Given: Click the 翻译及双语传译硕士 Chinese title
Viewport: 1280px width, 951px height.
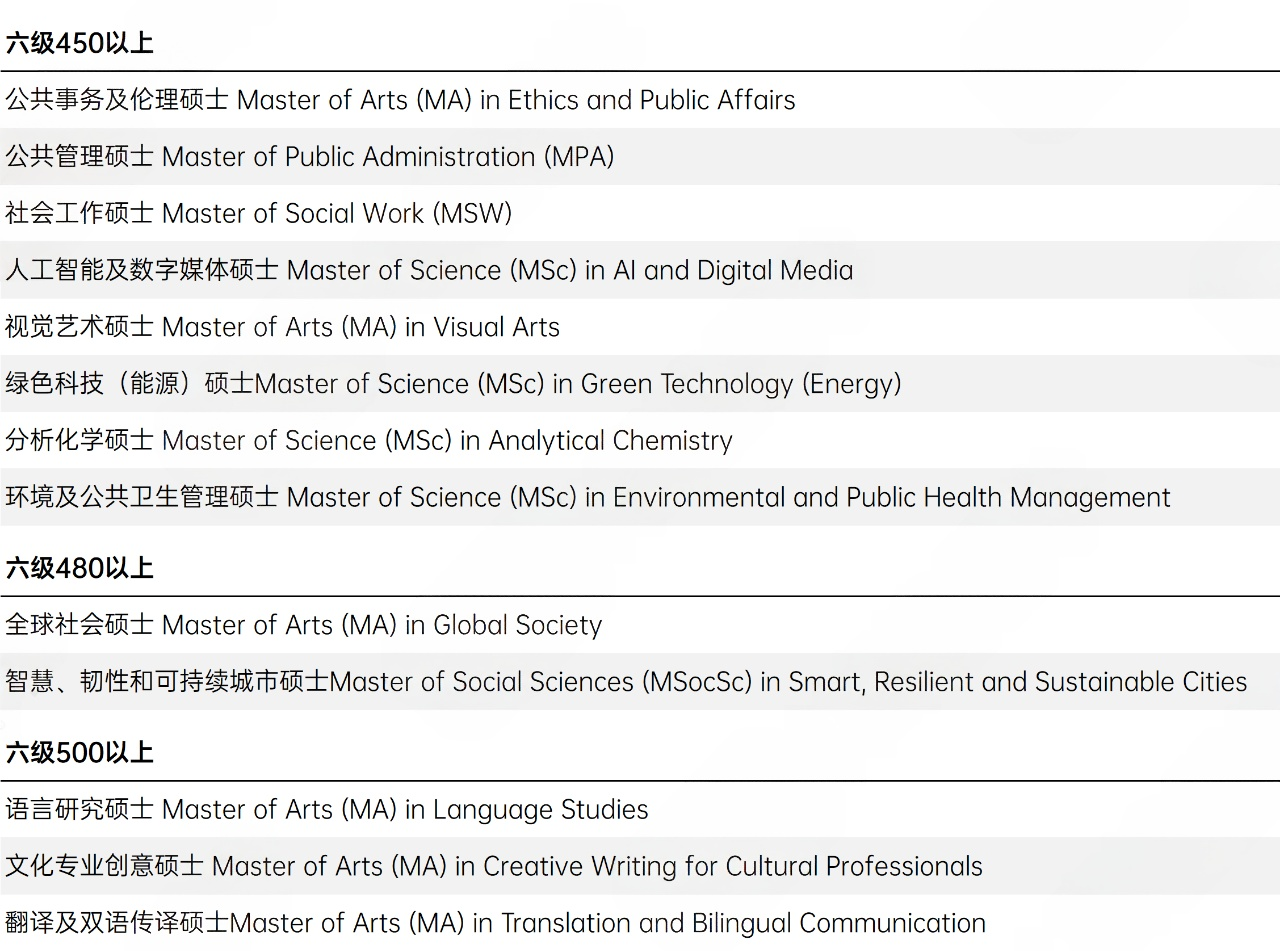Looking at the screenshot, I should click(x=118, y=923).
